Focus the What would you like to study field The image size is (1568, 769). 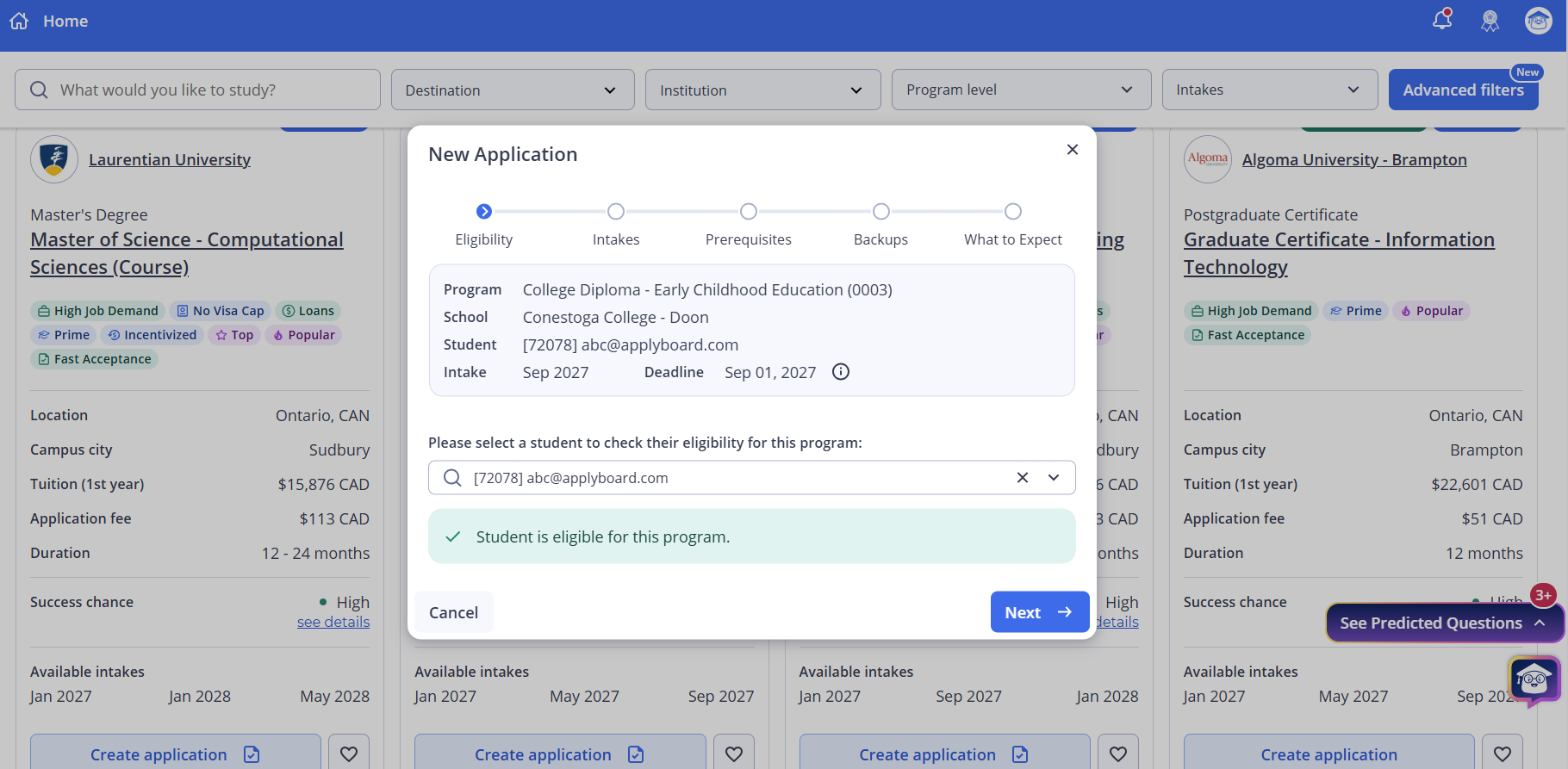click(x=197, y=90)
